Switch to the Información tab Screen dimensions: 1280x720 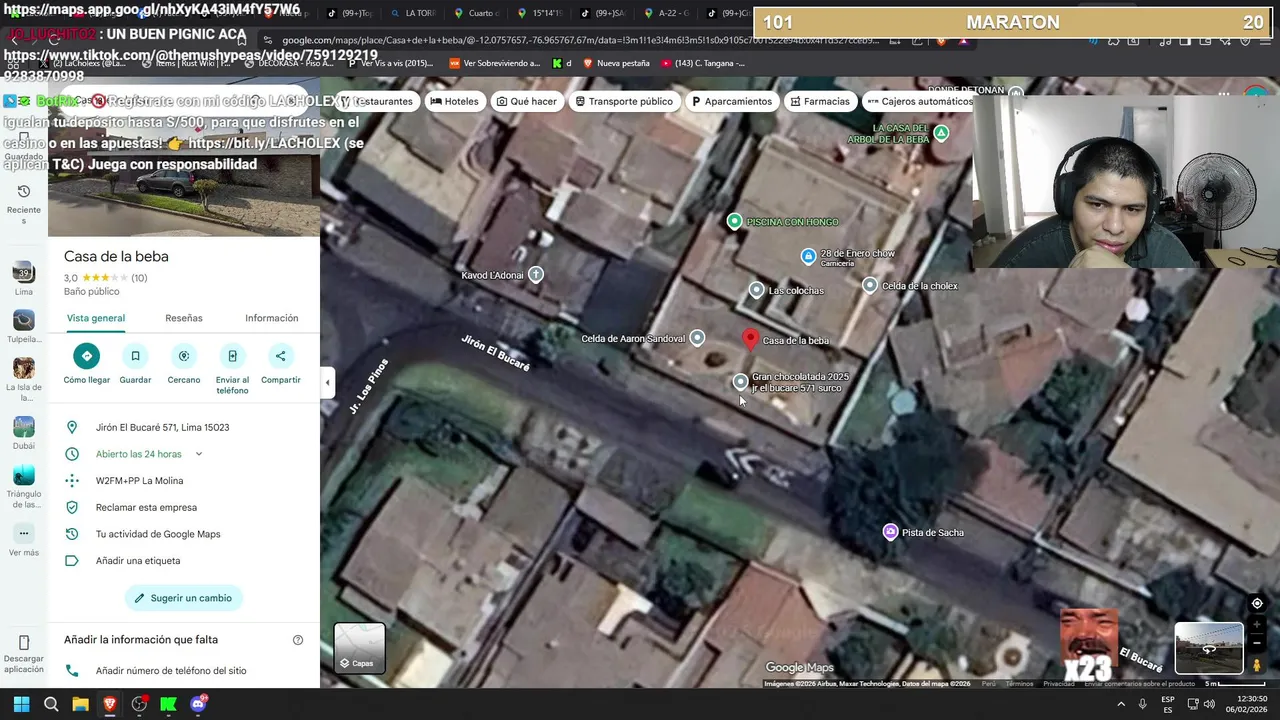271,318
